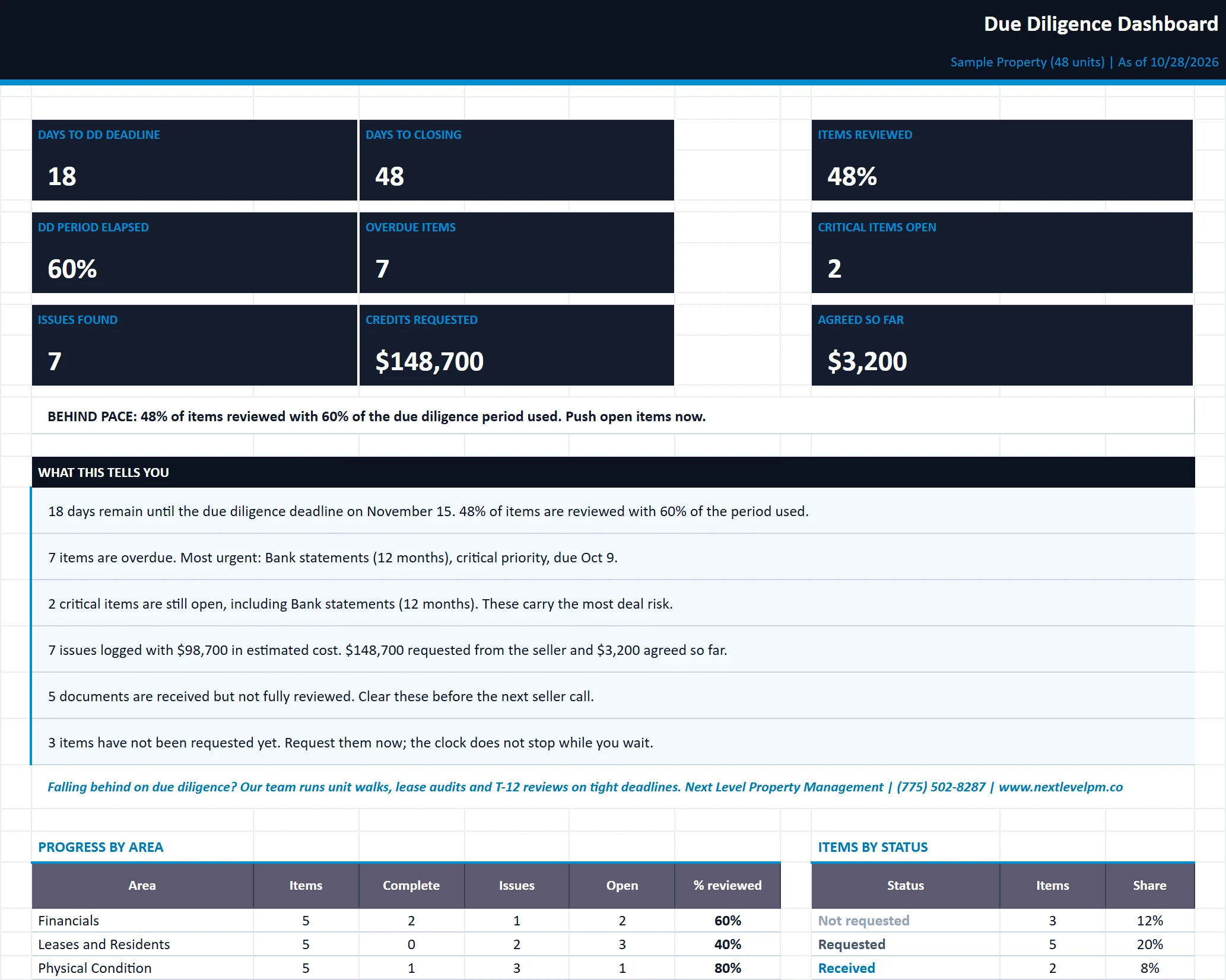Select the Open column header
This screenshot has width=1226, height=980.
[x=622, y=885]
